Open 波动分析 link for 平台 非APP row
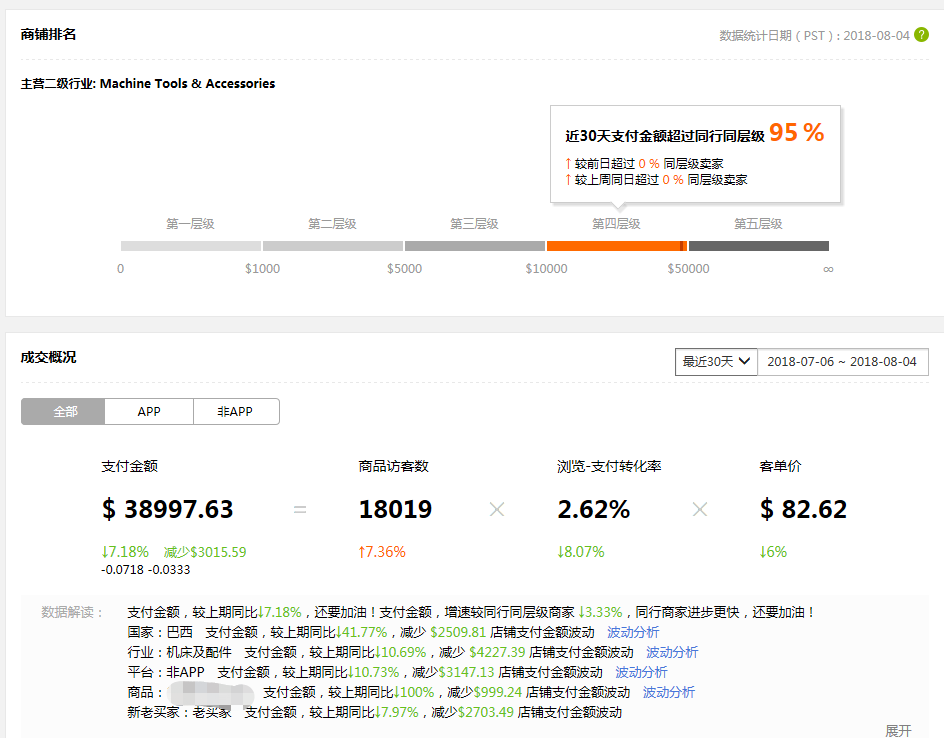 [x=641, y=672]
